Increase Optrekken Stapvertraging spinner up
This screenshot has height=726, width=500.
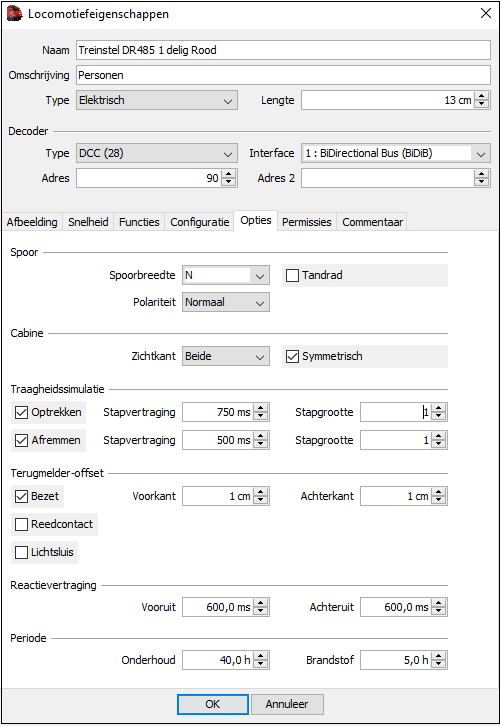coord(261,408)
